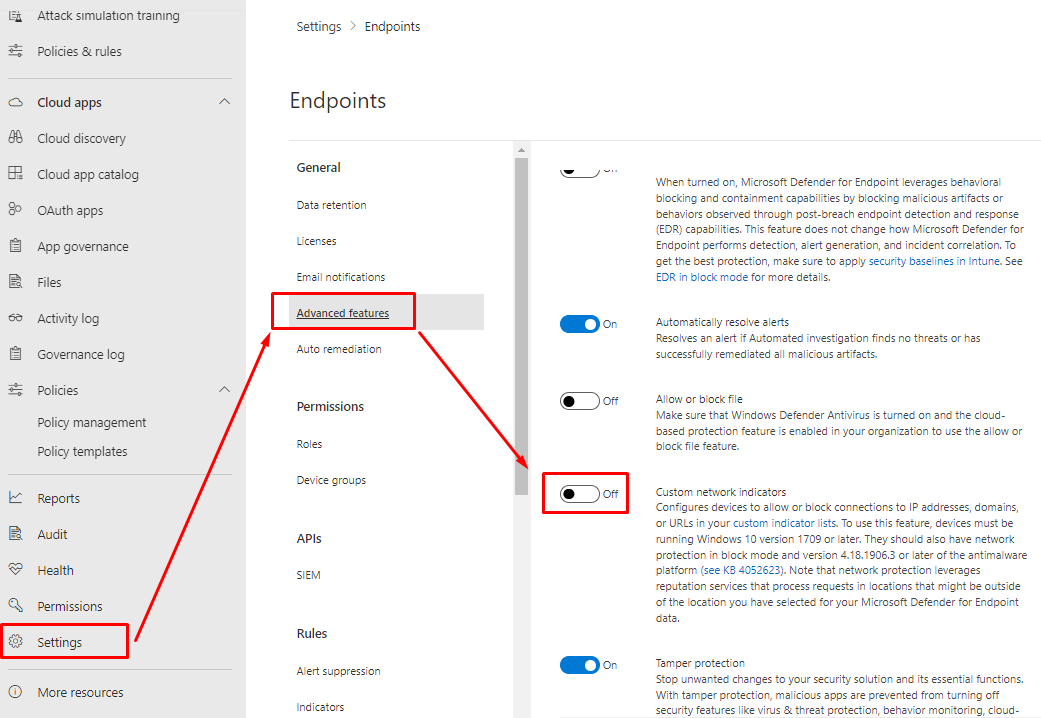
Task: Open the EDR in block mode link
Action: 701,277
